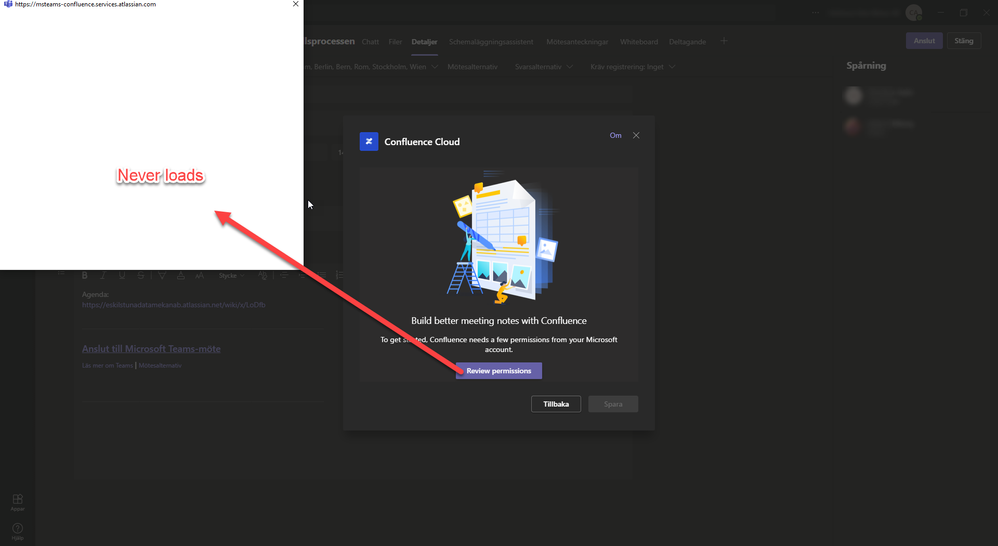Open the more options ellipsis in title bar
This screenshot has height=546, width=998.
coord(815,12)
